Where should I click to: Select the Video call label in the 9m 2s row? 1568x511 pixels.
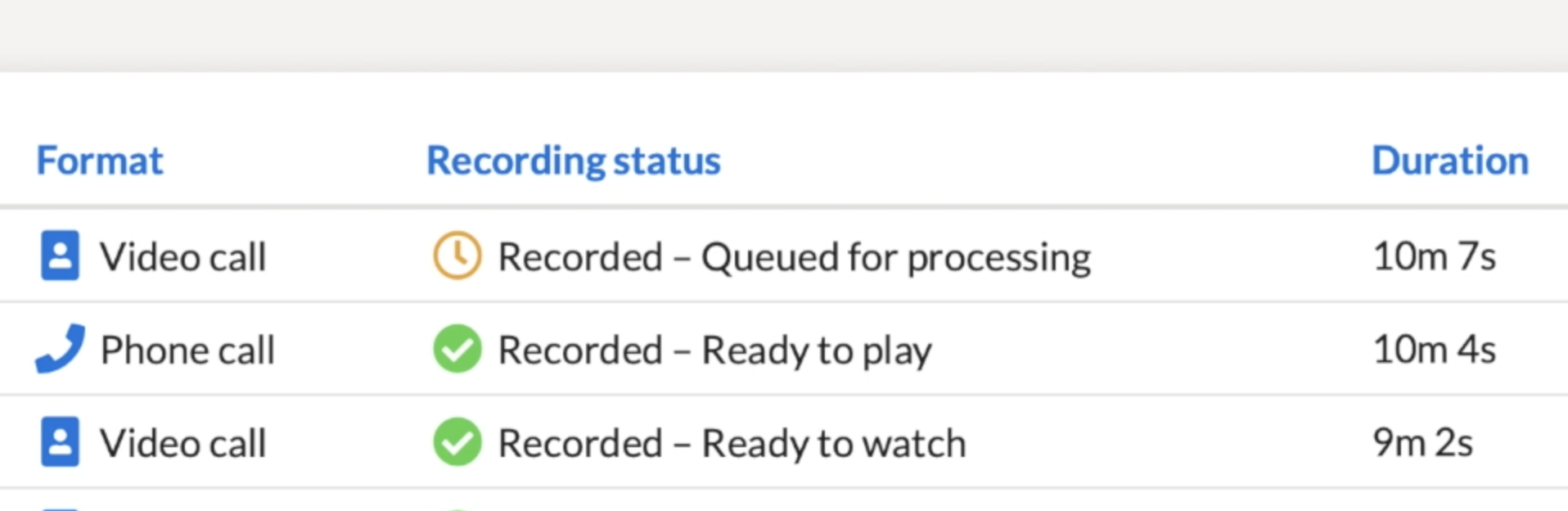[x=183, y=443]
